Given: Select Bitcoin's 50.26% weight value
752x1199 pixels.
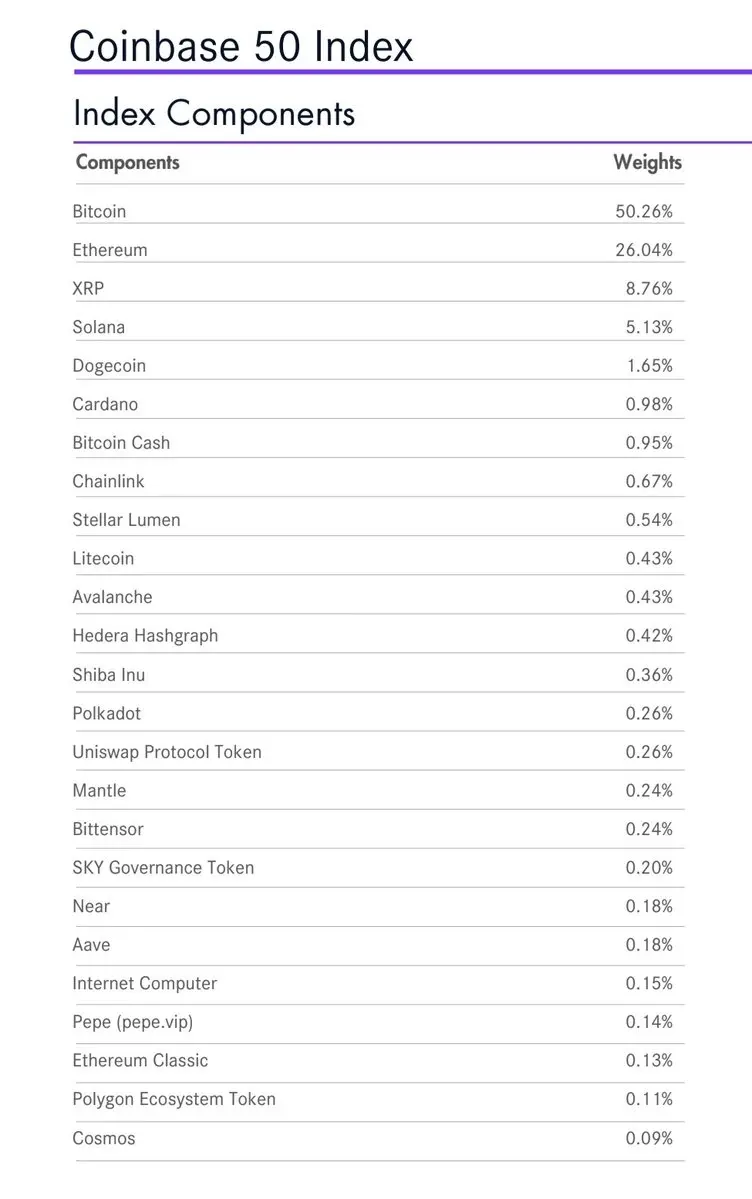Looking at the screenshot, I should [644, 211].
